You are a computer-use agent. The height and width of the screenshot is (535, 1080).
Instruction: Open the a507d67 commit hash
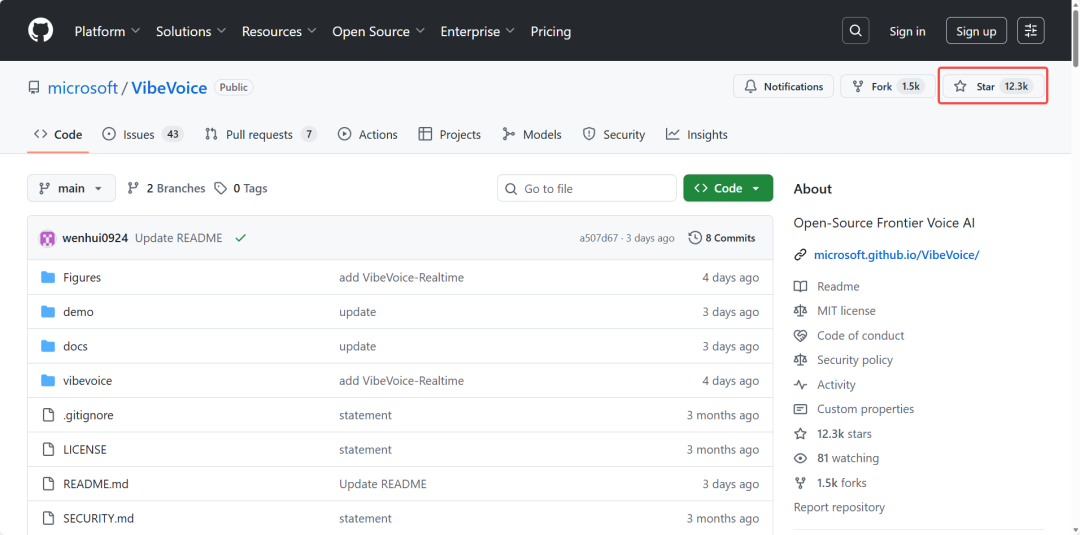coord(599,238)
